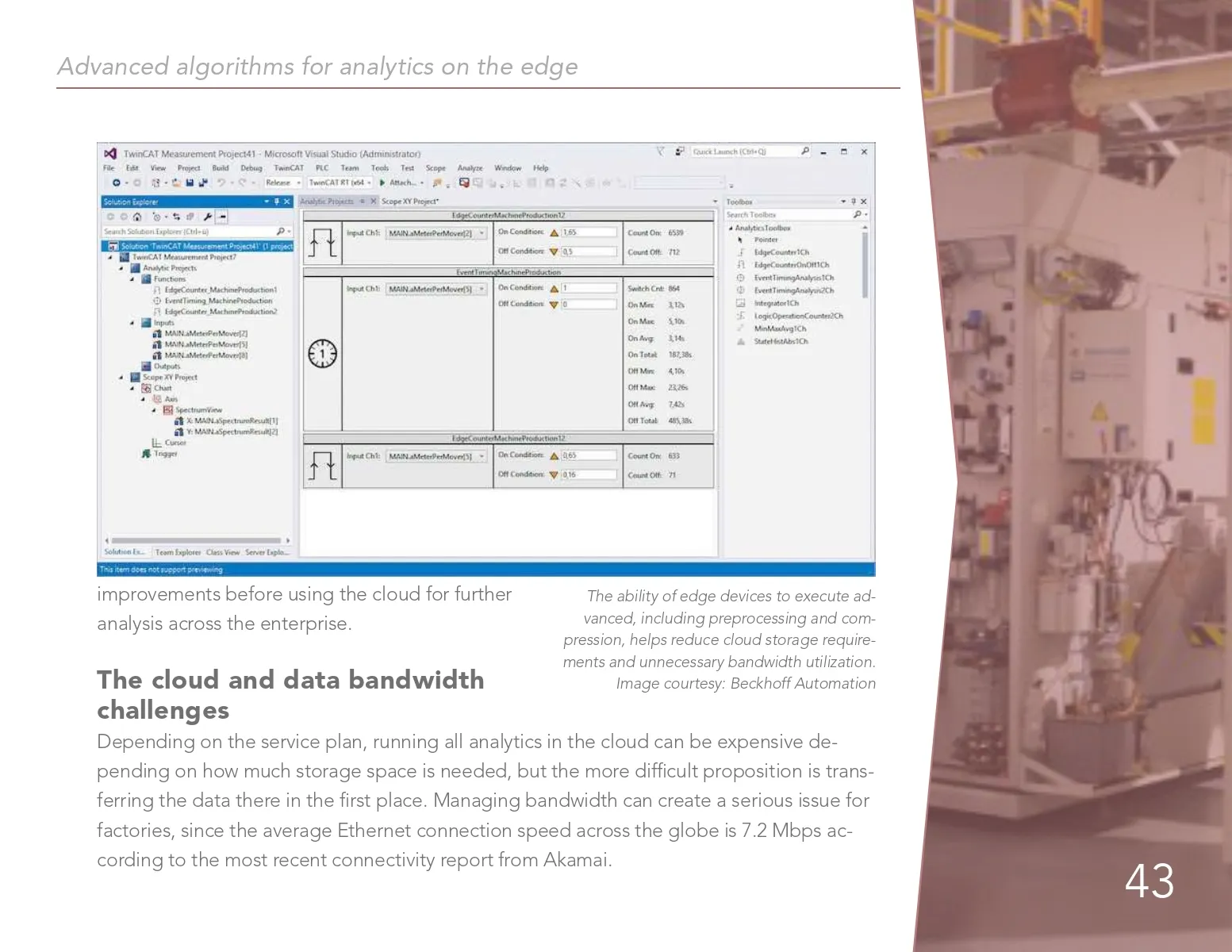The height and width of the screenshot is (952, 1232).
Task: Click the Home icon in Solution Explorer toolbar
Action: tap(137, 217)
